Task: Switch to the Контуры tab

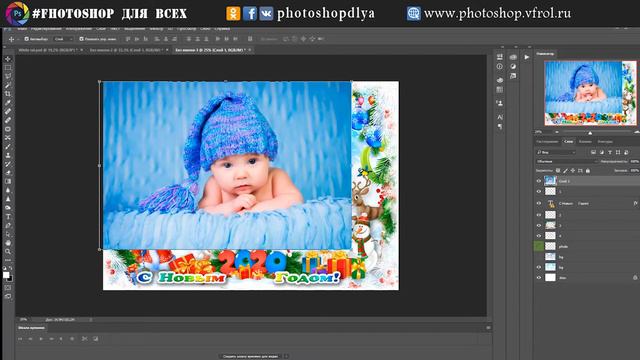Action: click(605, 142)
